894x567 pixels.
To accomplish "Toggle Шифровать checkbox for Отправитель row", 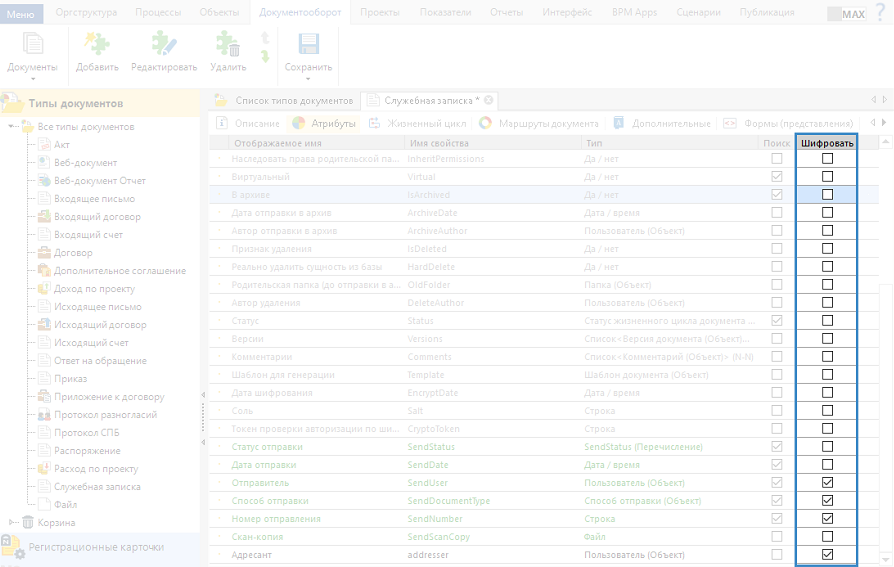I will 827,483.
